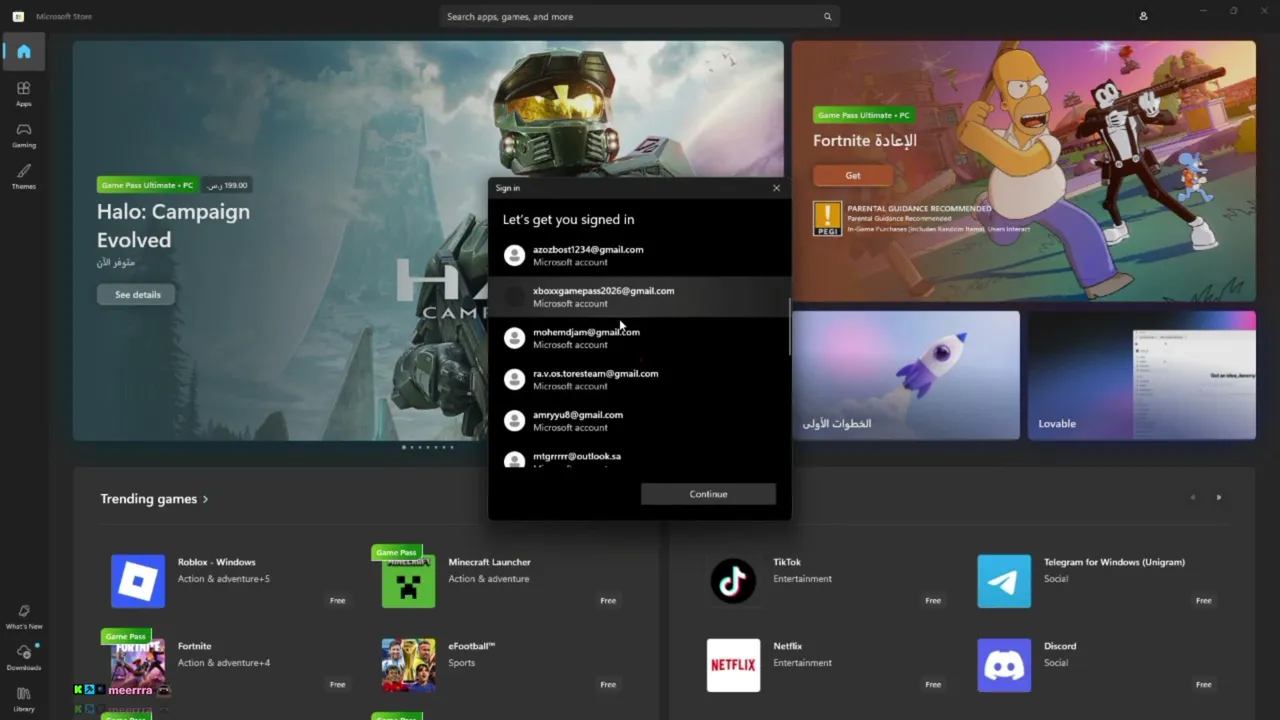Open the Fortnite game icon in Trending games

138,665
